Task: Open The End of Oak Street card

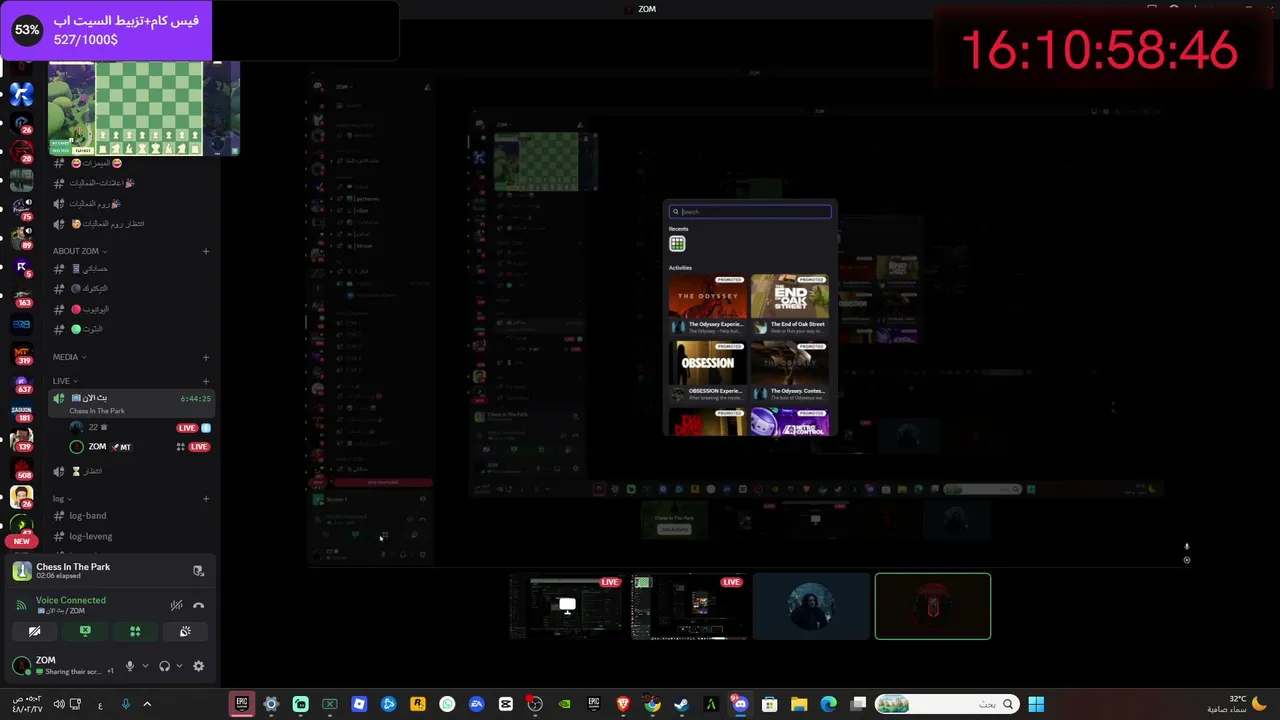Action: click(x=790, y=304)
